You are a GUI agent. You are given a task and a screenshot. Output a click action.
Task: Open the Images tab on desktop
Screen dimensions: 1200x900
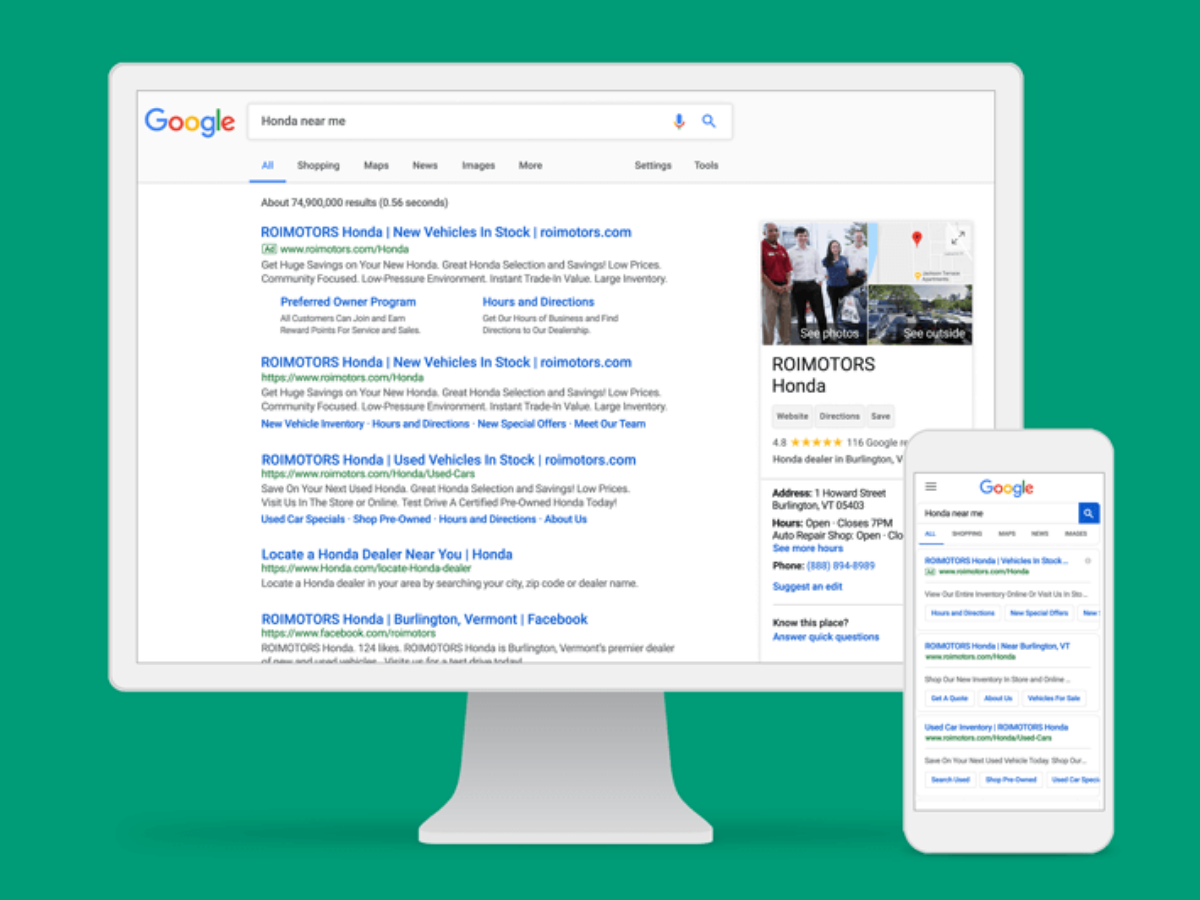[478, 165]
